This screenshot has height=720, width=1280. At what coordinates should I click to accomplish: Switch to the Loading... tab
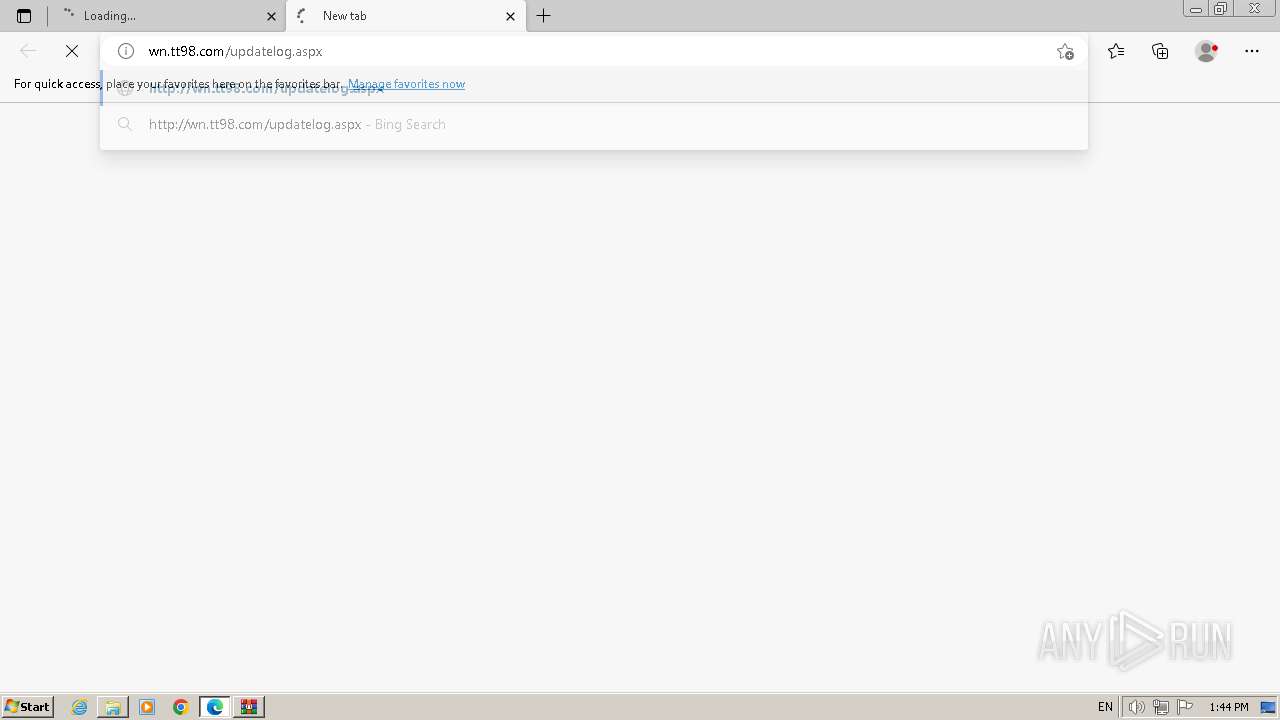pos(167,16)
